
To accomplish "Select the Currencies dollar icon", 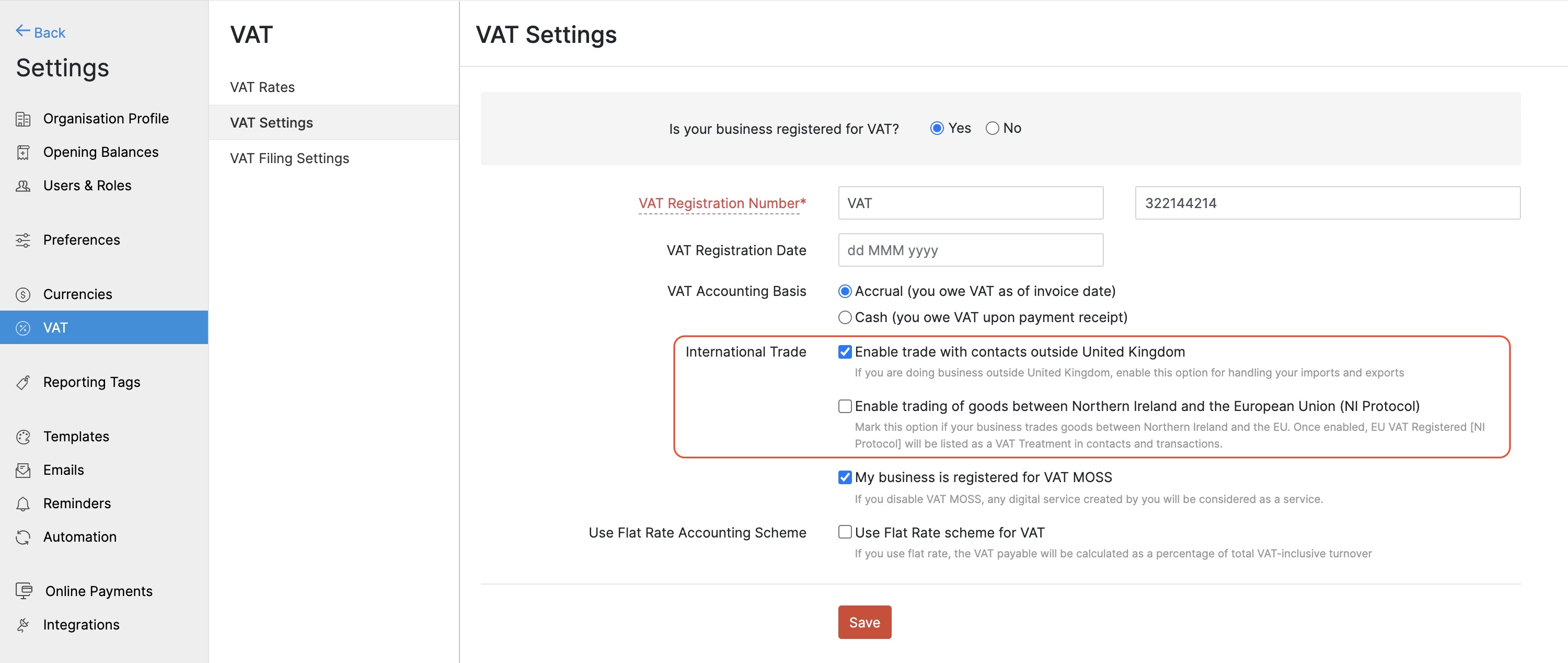I will [x=22, y=294].
